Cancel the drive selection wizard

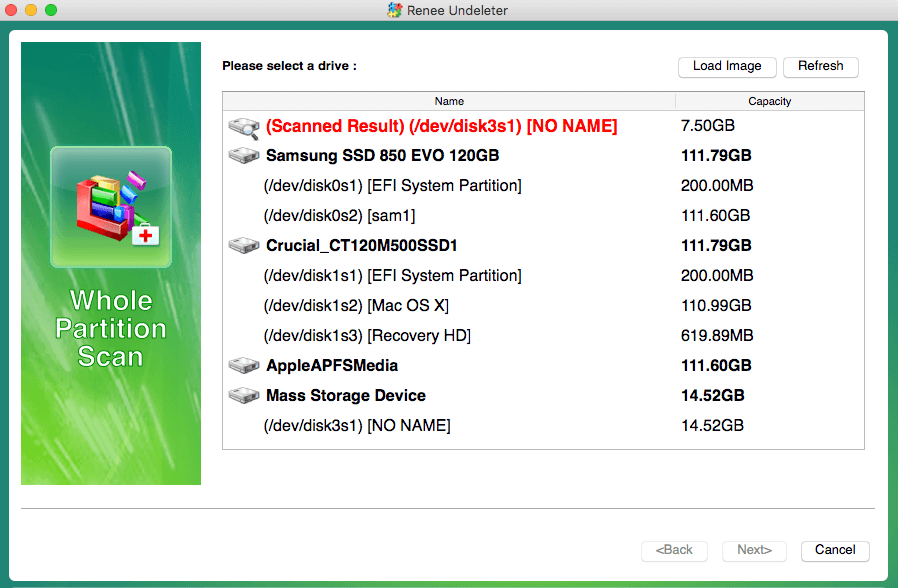pyautogui.click(x=835, y=550)
